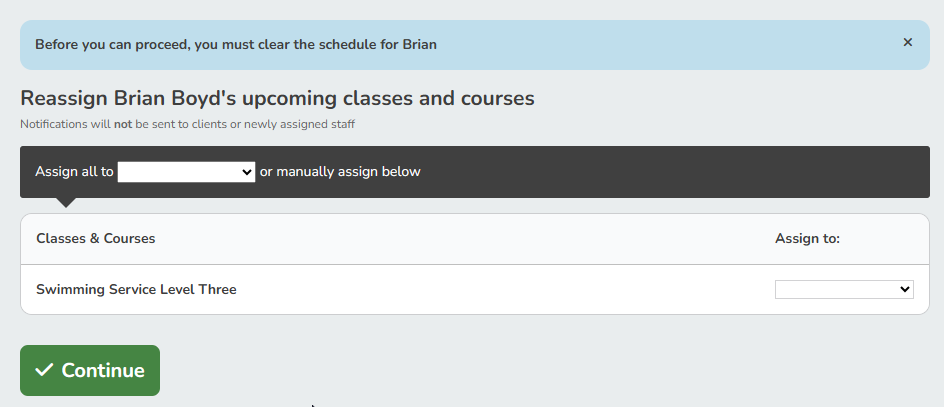Screen dimensions: 944x407
Task: Click the 'Classes & Courses' column header
Action: coord(95,239)
